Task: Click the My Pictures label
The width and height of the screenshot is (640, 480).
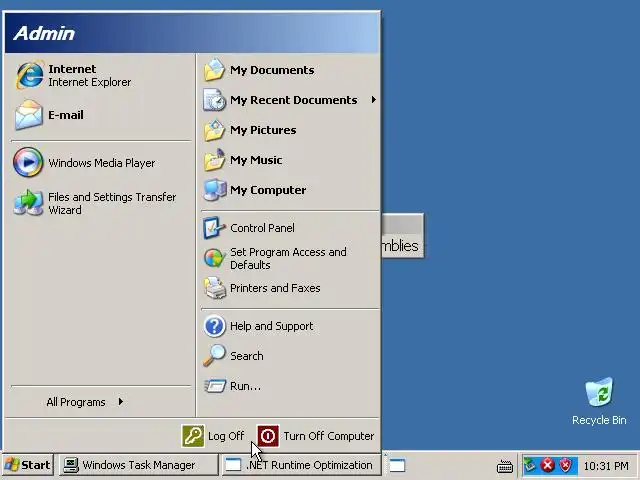Action: [x=263, y=130]
